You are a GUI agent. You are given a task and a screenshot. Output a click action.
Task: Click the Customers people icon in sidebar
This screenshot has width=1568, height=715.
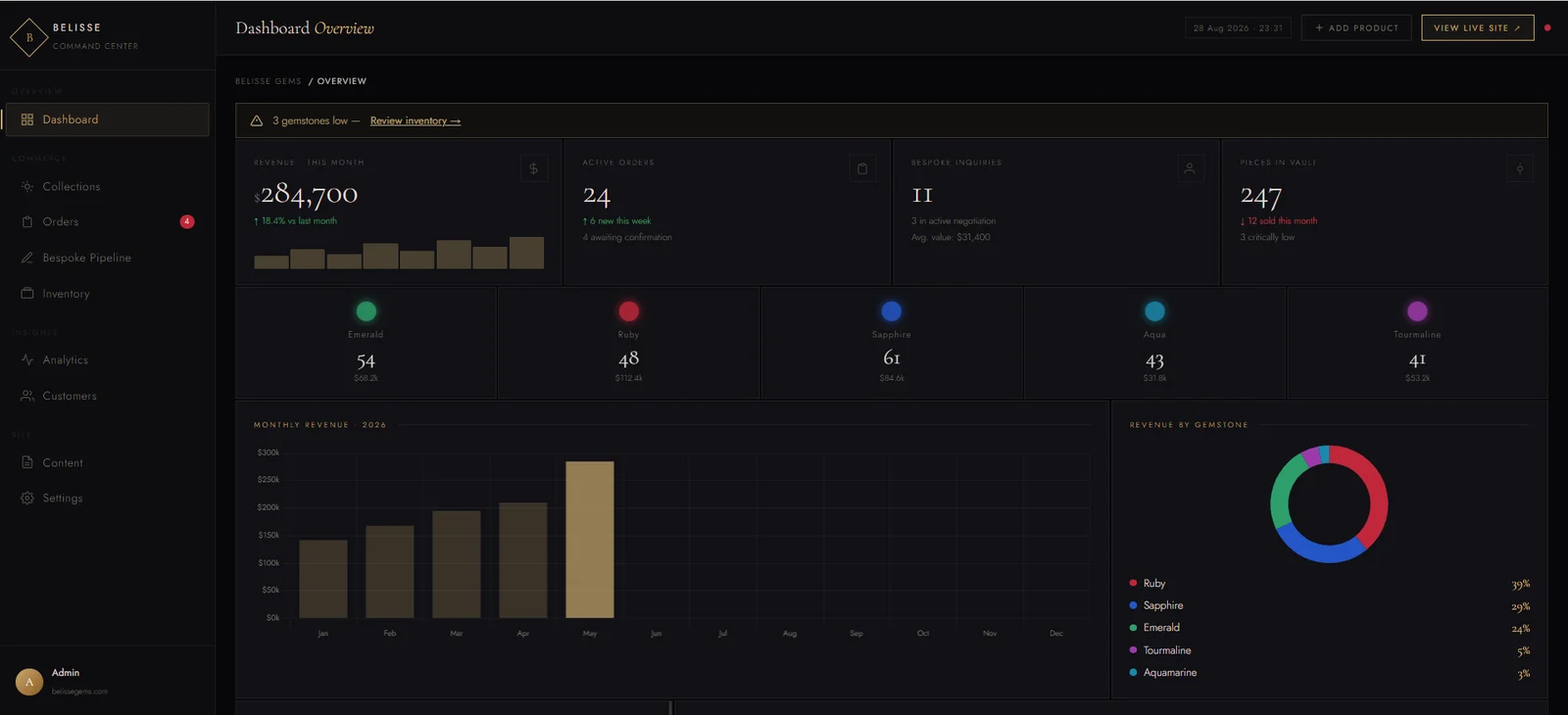coord(27,396)
